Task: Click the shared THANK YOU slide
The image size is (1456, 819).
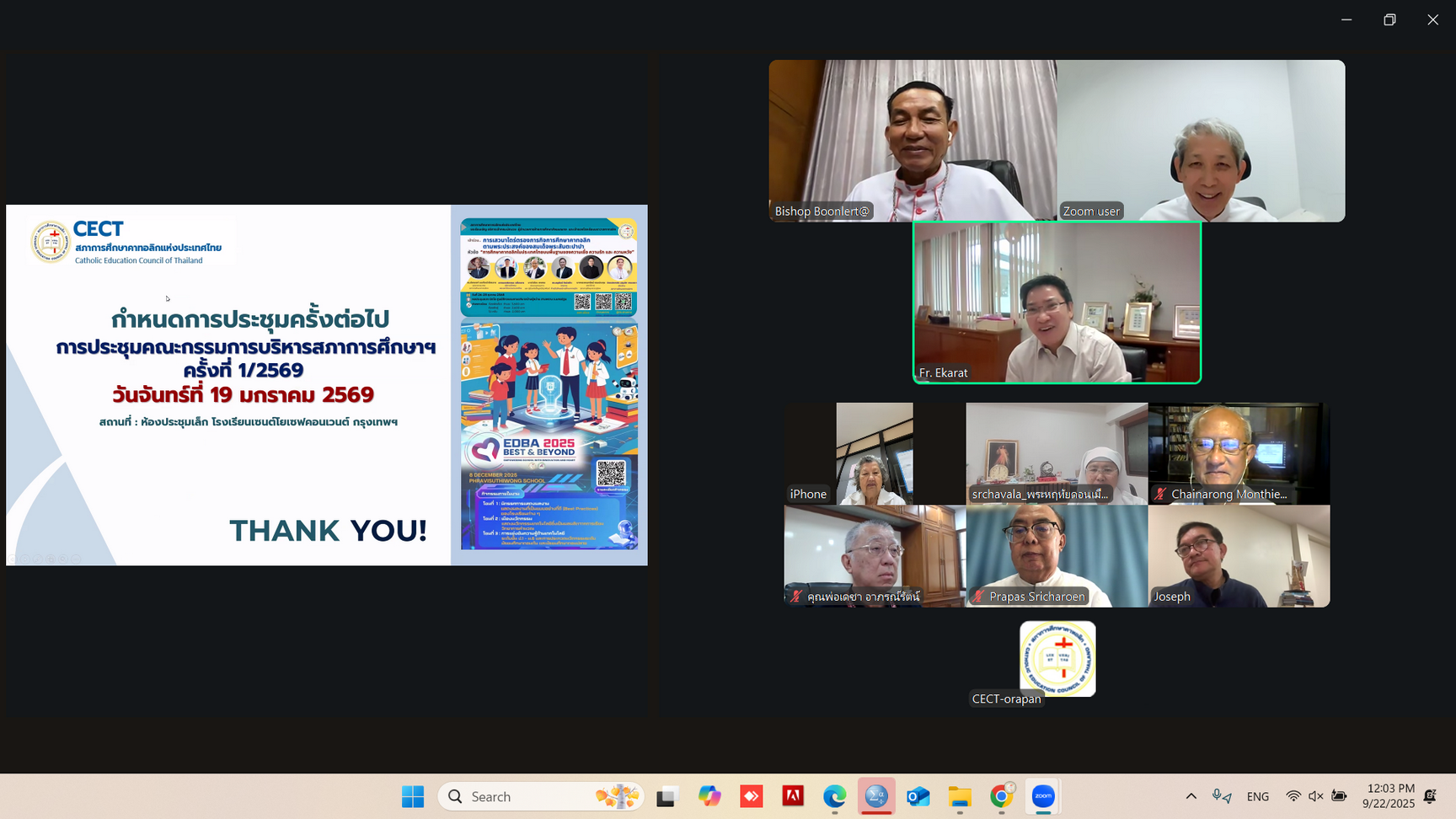Action: click(x=327, y=385)
